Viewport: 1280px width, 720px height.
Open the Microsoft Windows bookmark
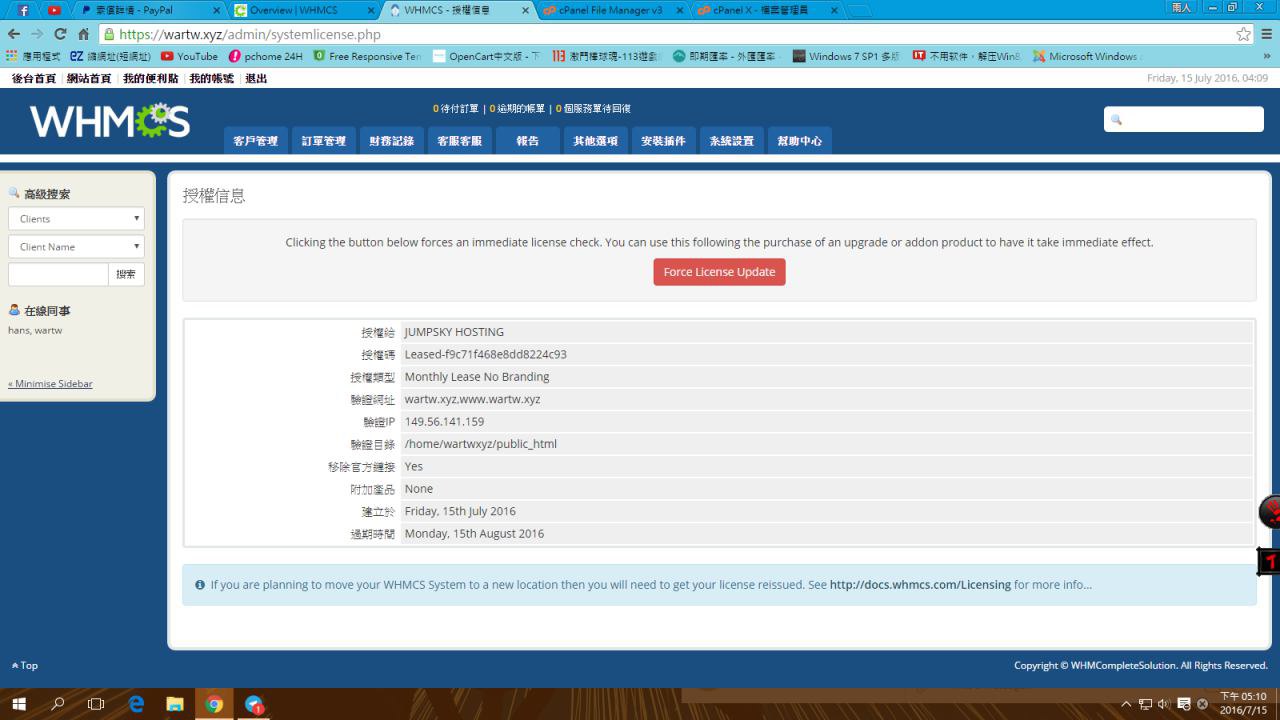pos(1086,56)
